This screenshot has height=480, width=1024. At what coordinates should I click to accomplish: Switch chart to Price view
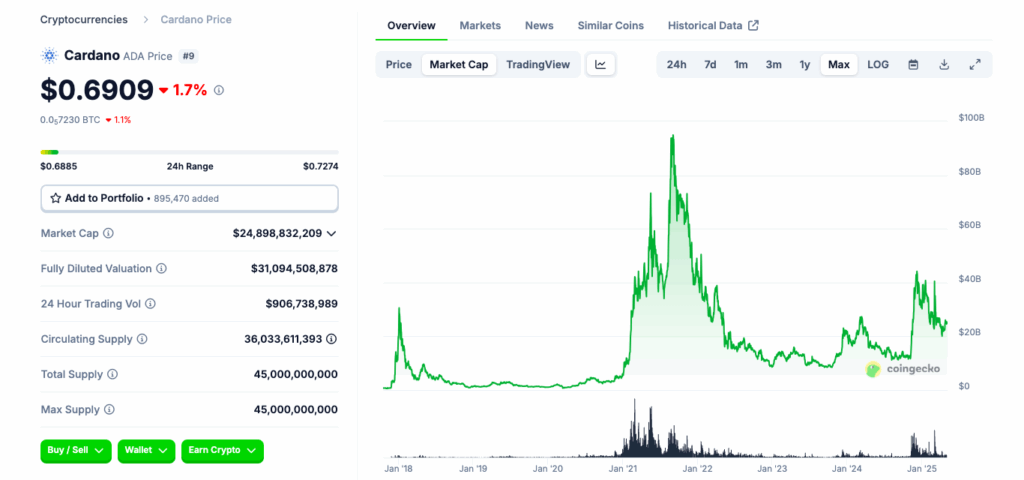click(398, 65)
